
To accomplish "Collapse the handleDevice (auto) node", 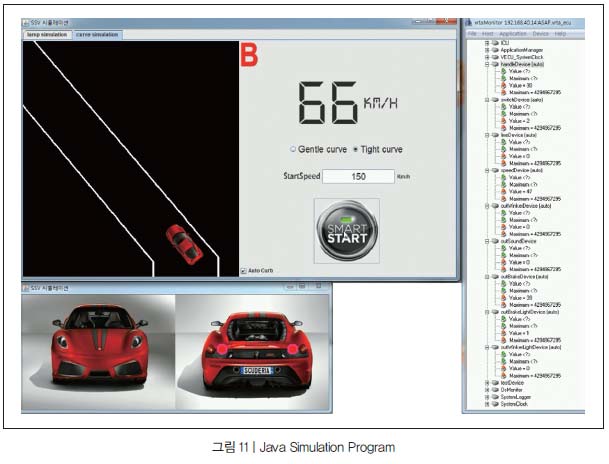I will pos(487,64).
